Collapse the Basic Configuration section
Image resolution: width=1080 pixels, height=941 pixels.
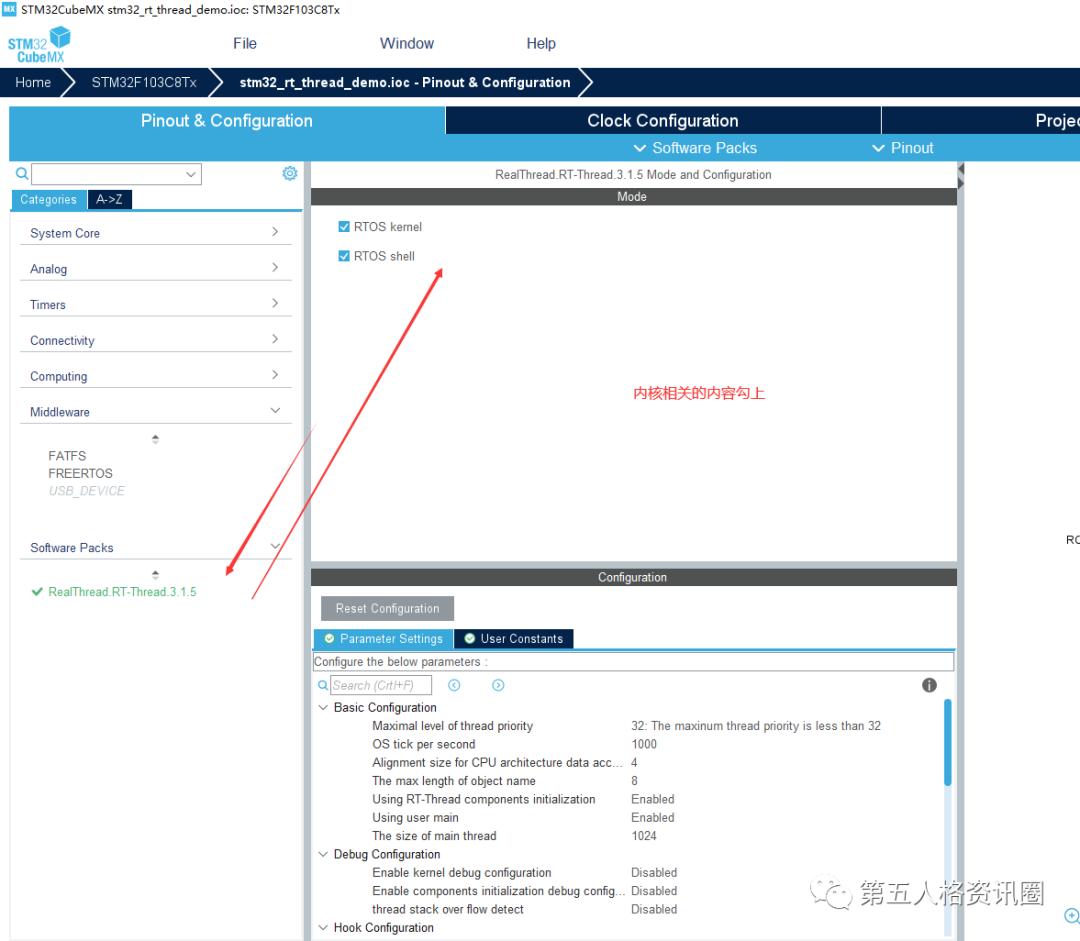click(323, 707)
